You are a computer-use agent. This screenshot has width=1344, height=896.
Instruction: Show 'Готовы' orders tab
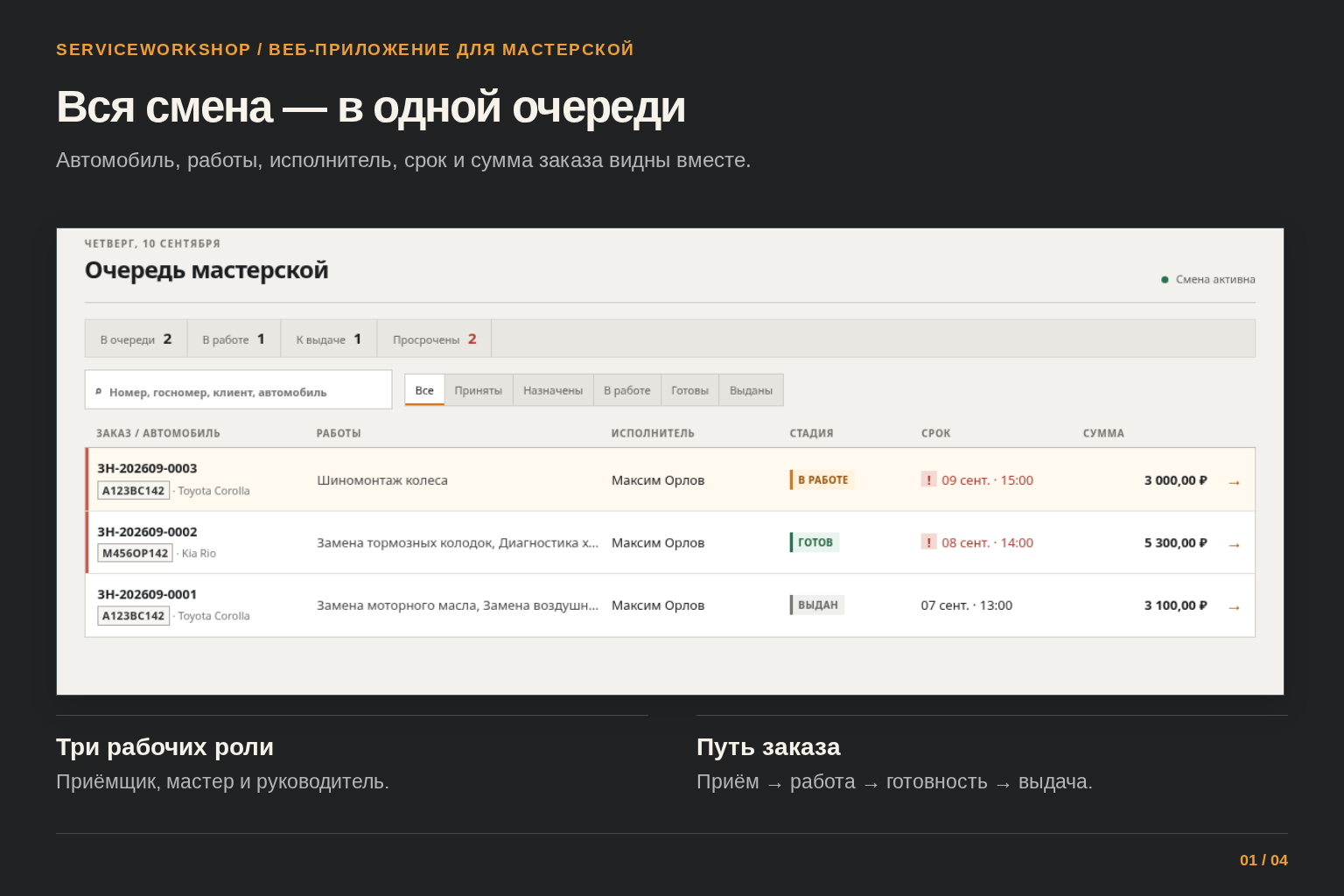(689, 390)
